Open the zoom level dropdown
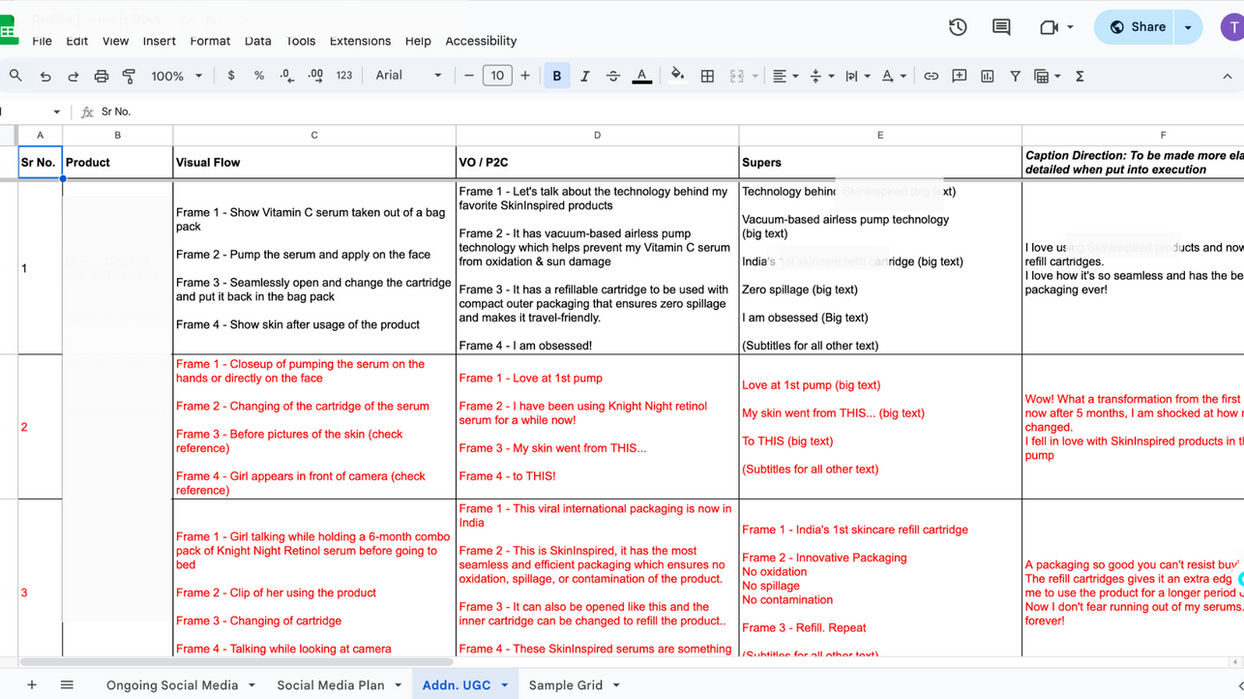This screenshot has width=1244, height=699. point(177,76)
